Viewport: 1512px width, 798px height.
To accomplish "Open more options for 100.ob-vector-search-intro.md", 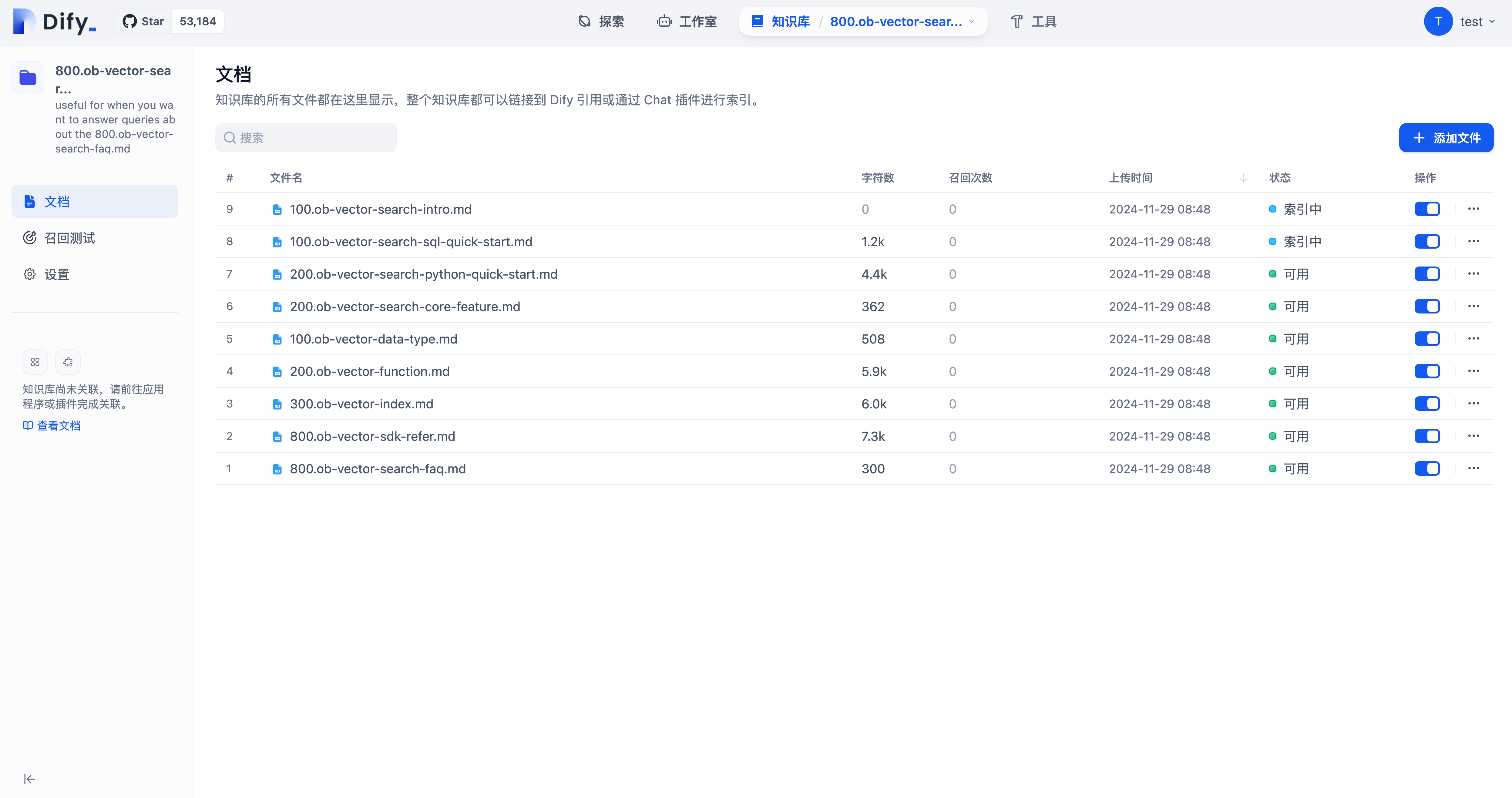I will 1473,209.
